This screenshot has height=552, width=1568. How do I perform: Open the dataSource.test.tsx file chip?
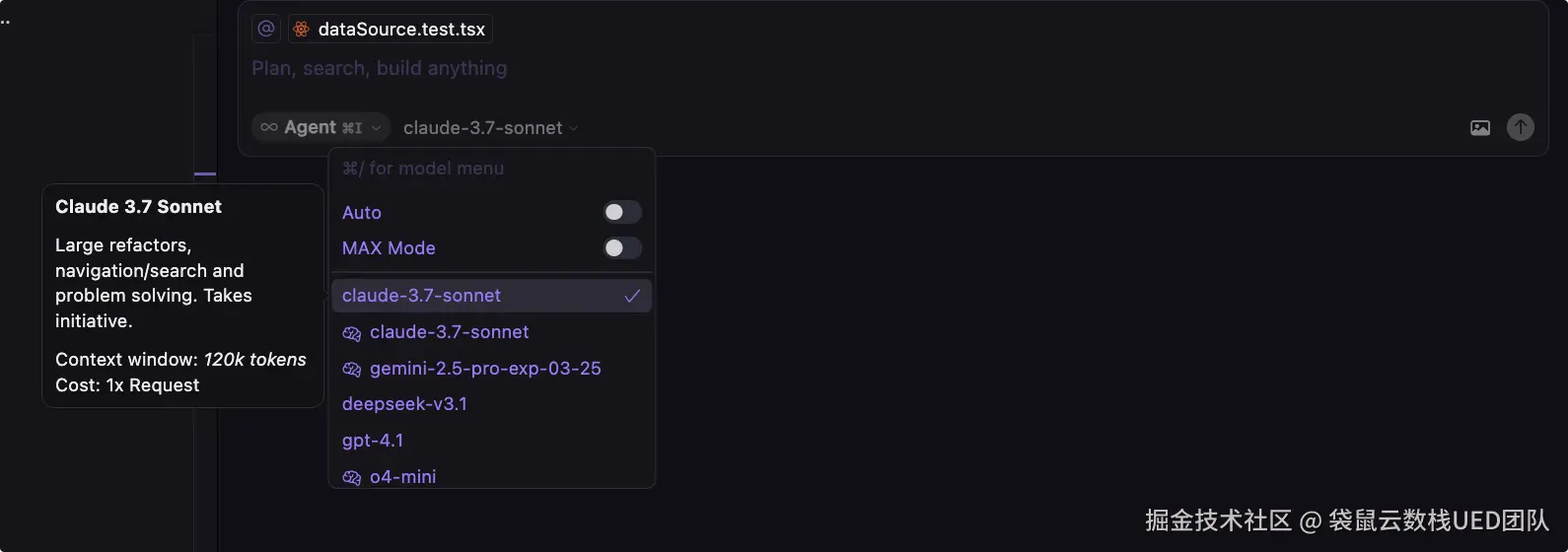401,30
